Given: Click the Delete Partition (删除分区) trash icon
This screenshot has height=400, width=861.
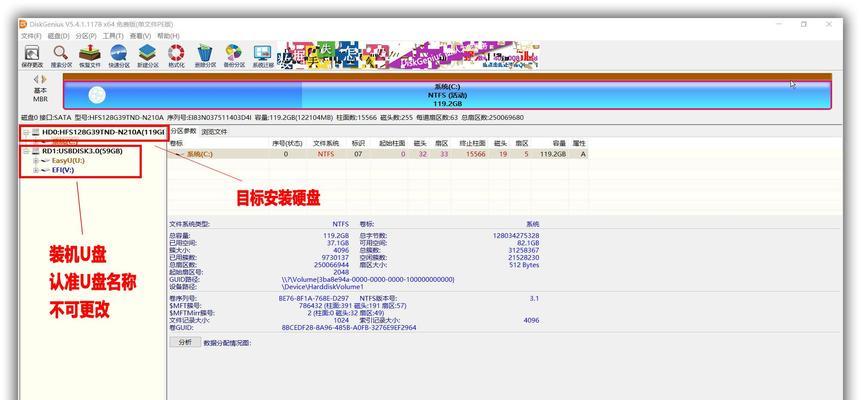Looking at the screenshot, I should (205, 56).
